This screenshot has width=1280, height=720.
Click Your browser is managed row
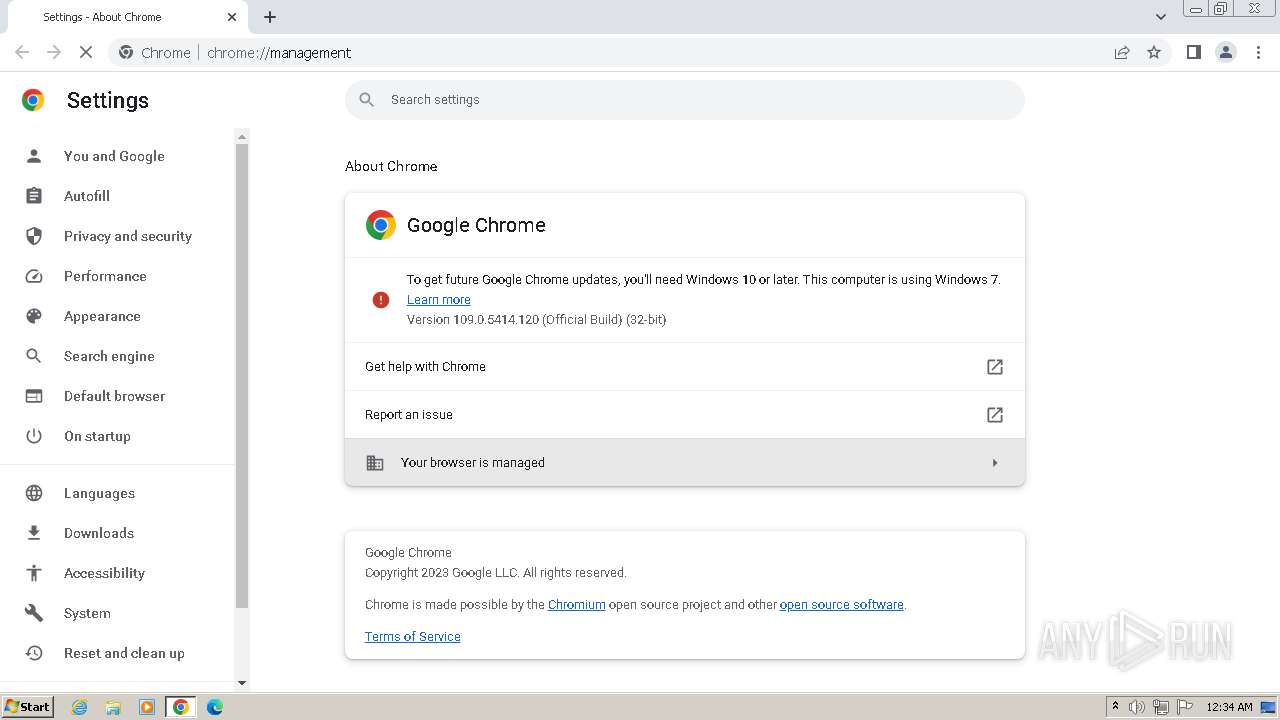[x=685, y=463]
